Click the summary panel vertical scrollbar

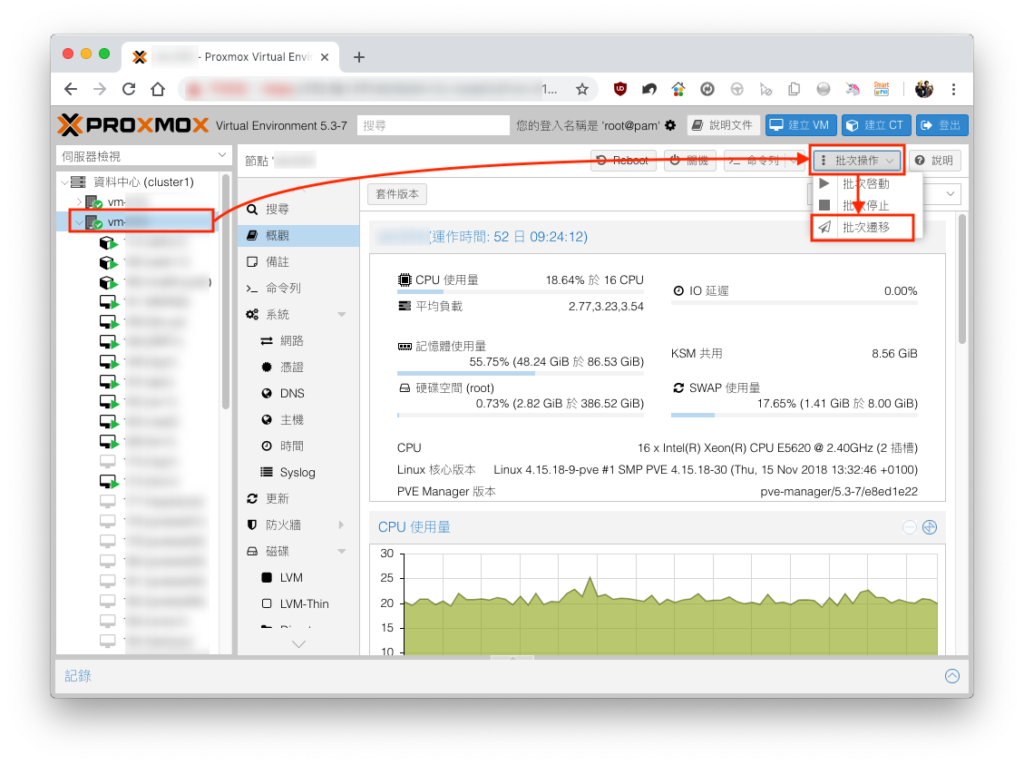pyautogui.click(x=962, y=279)
